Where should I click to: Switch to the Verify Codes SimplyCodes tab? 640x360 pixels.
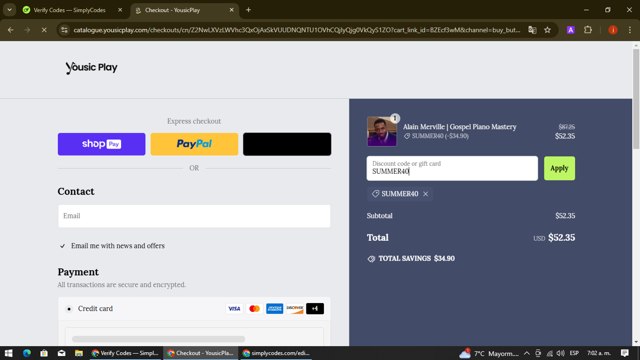click(x=69, y=10)
